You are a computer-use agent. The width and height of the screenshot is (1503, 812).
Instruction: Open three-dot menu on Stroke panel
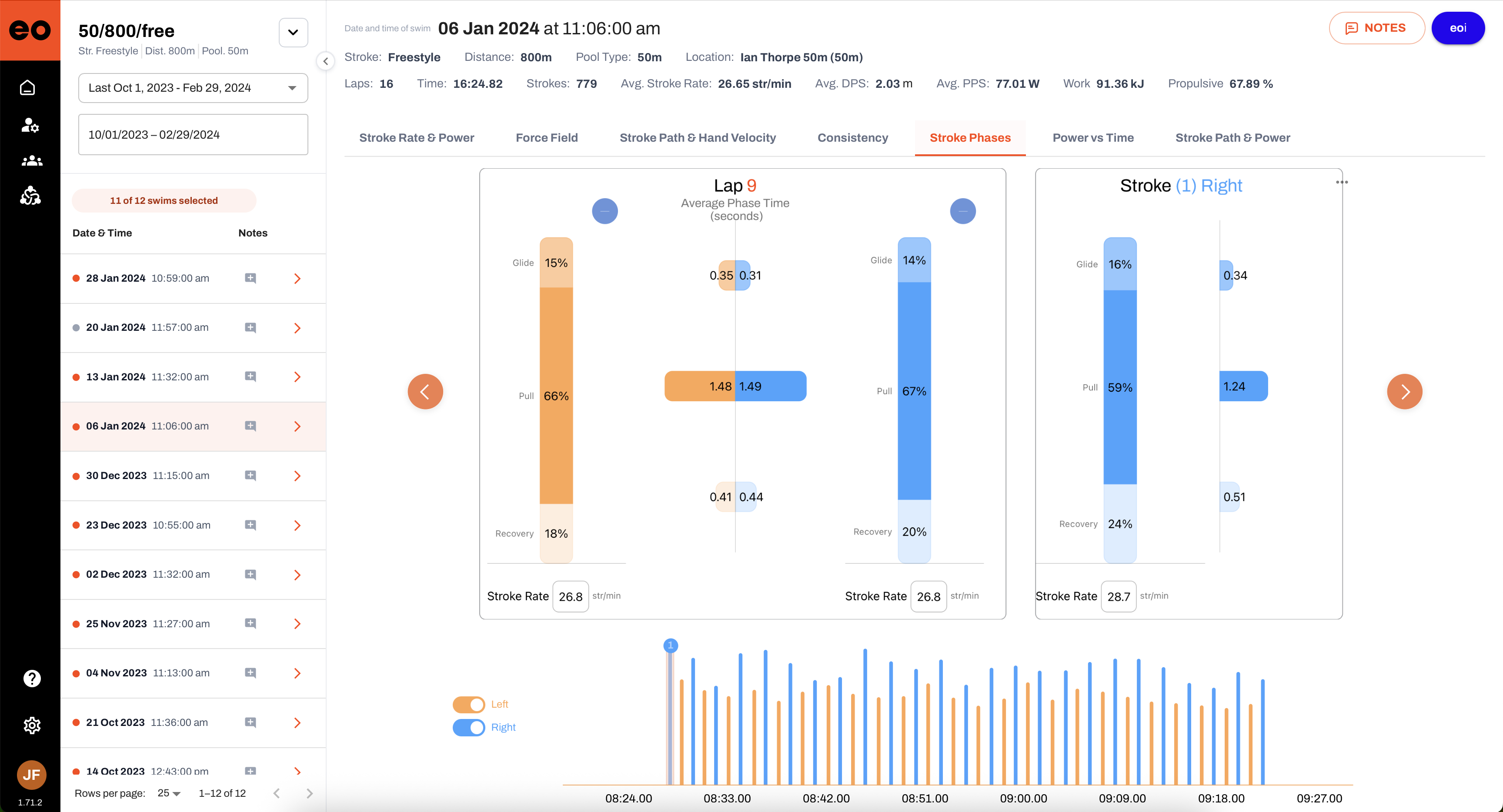click(x=1341, y=183)
